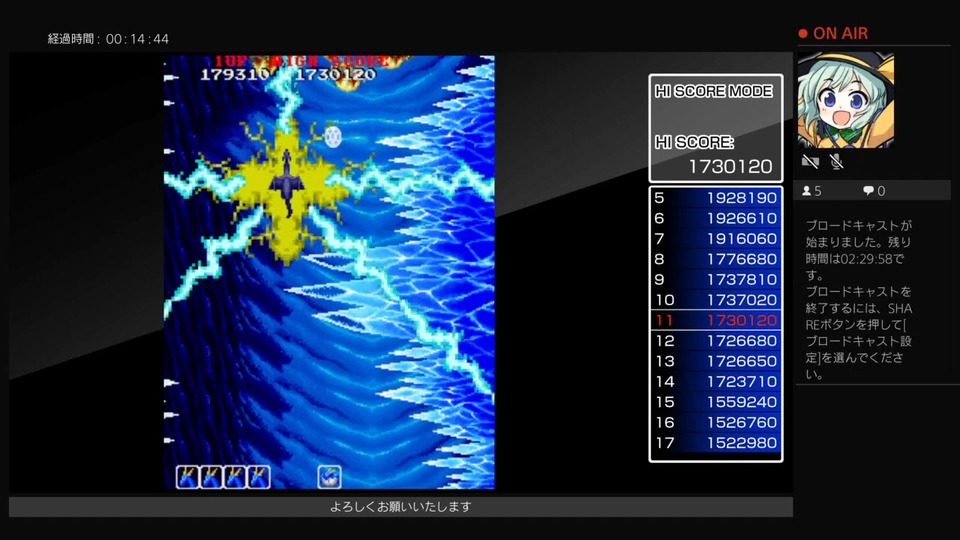
Task: Click the in-game 1UP score 179310
Action: click(x=235, y=75)
